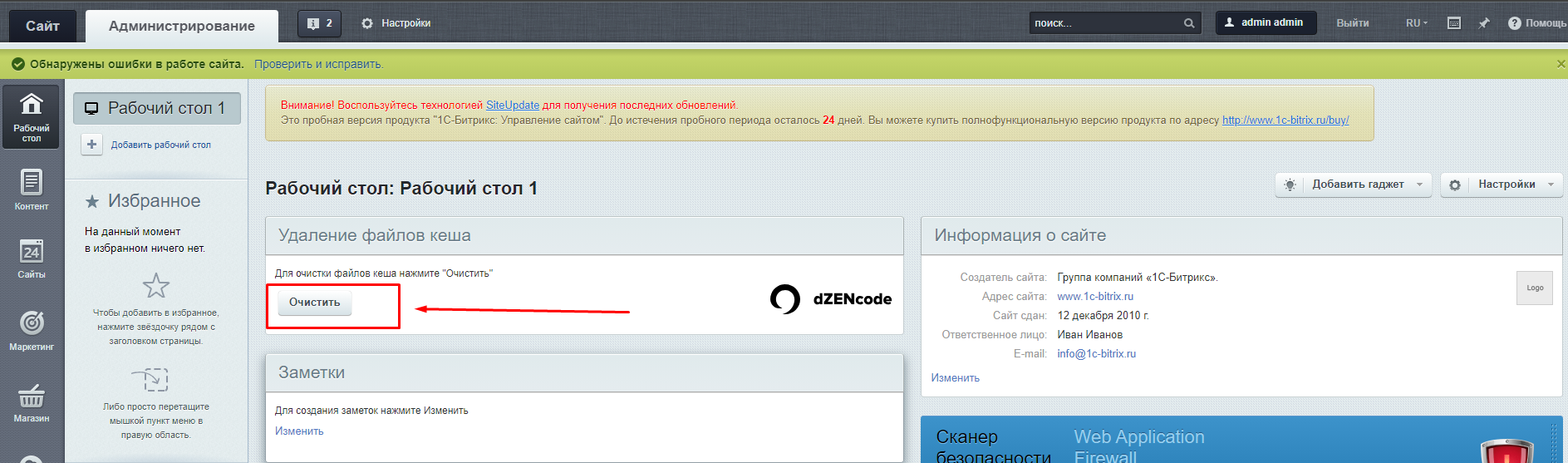Expand Добавить гаджет dropdown arrow
The image size is (1568, 463).
pos(1419,185)
